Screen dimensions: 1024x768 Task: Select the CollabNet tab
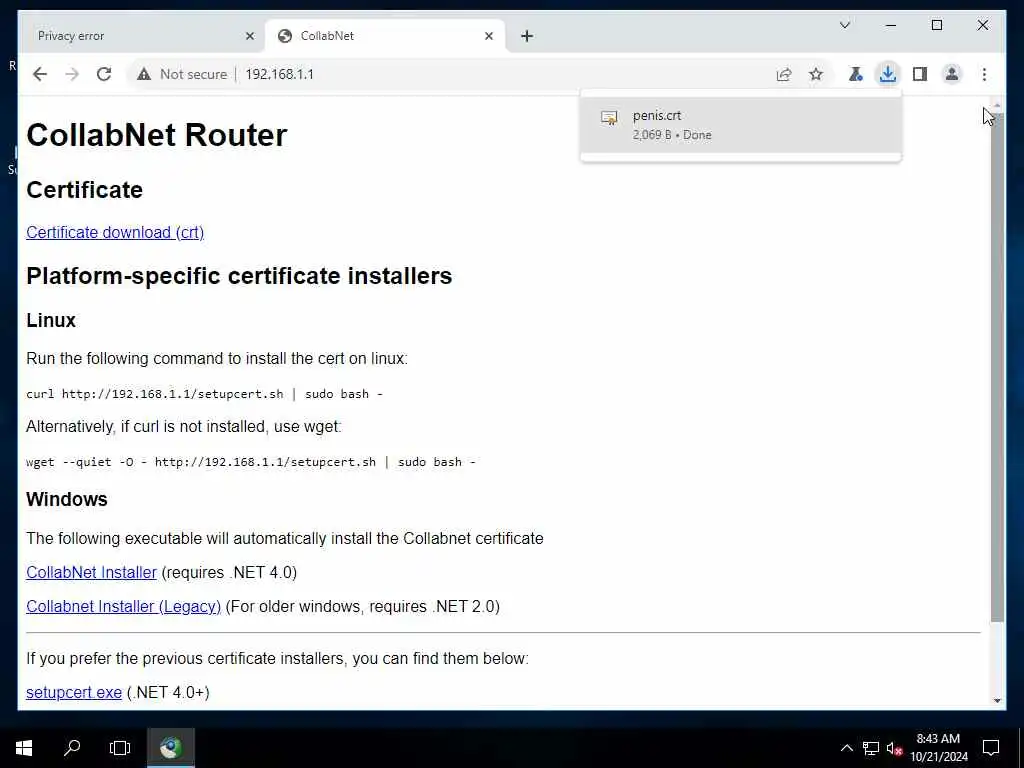tap(384, 36)
